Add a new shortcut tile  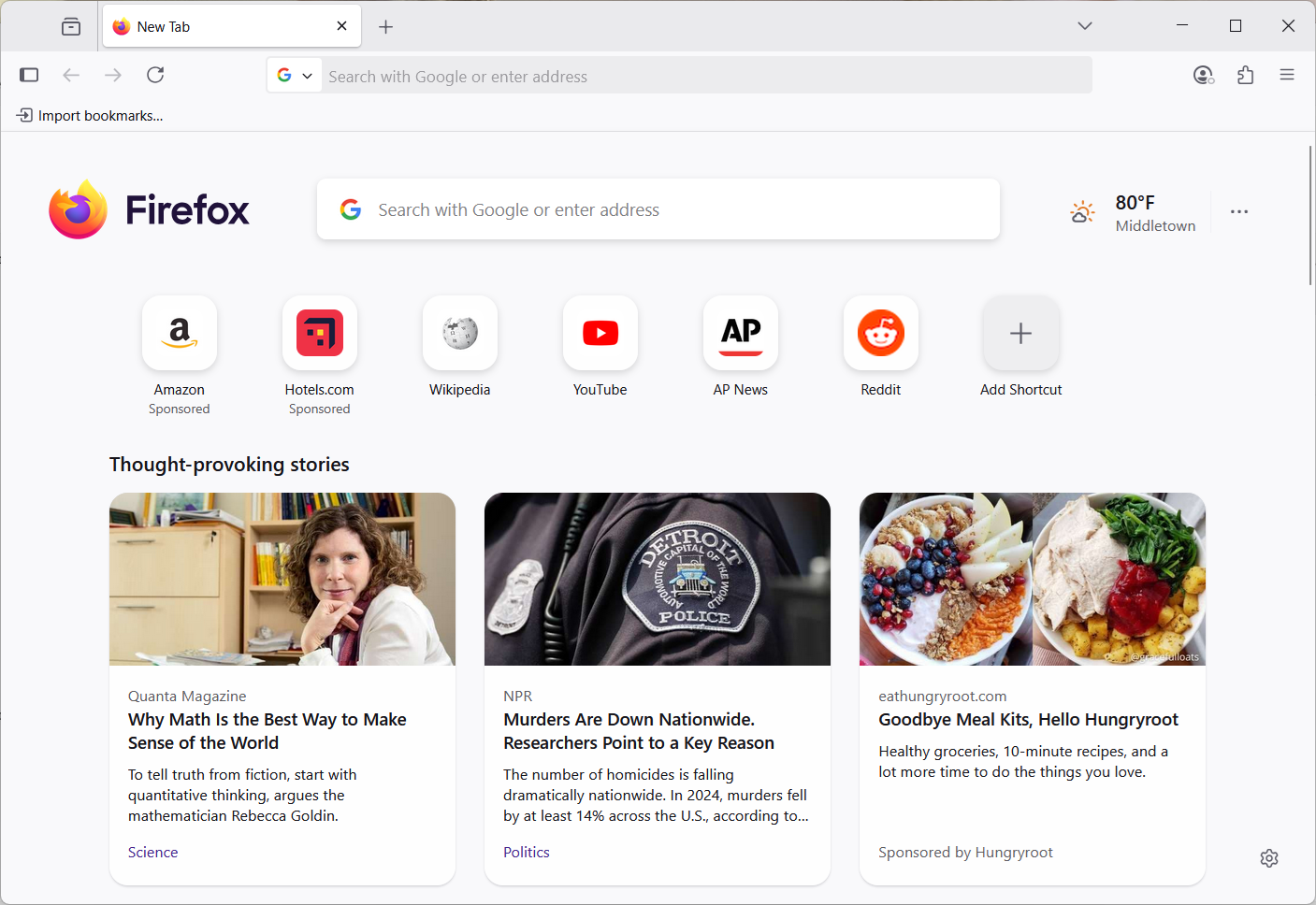(x=1020, y=333)
